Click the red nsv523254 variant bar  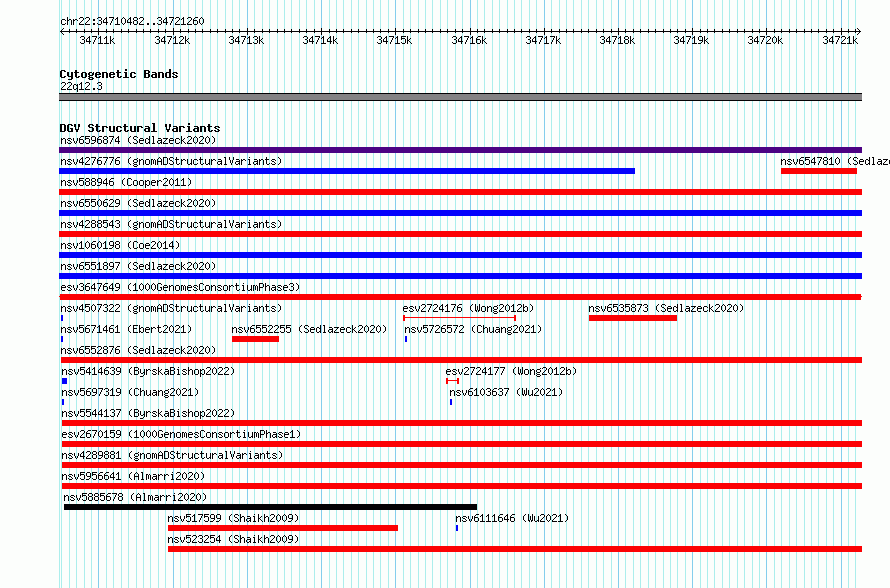(x=515, y=549)
